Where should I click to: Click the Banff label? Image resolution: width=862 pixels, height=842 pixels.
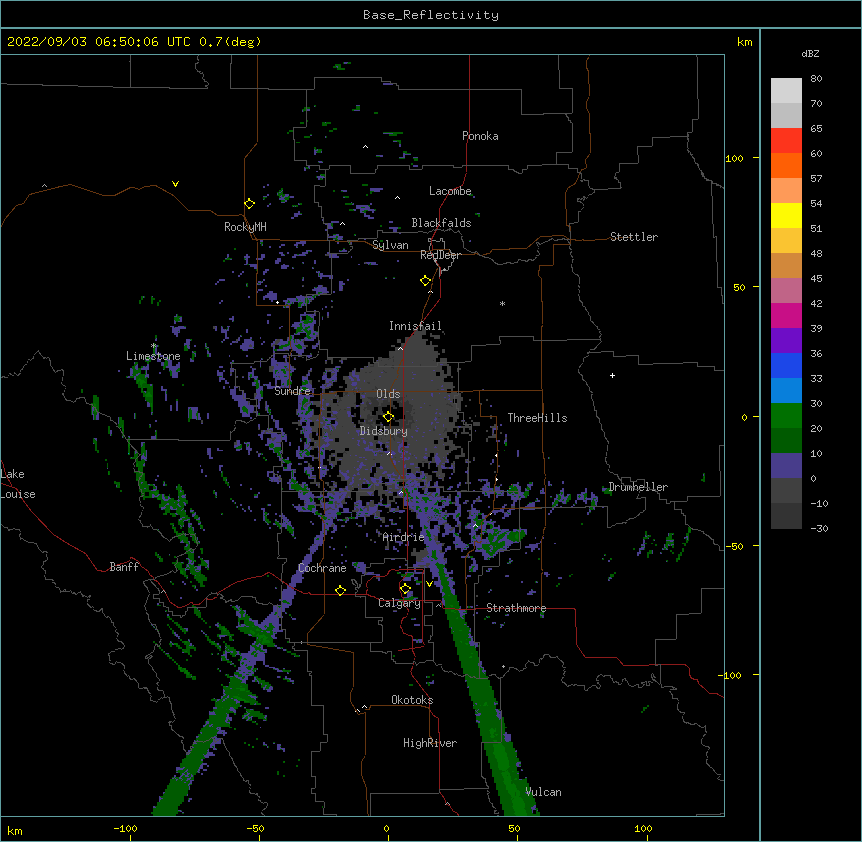pyautogui.click(x=124, y=567)
